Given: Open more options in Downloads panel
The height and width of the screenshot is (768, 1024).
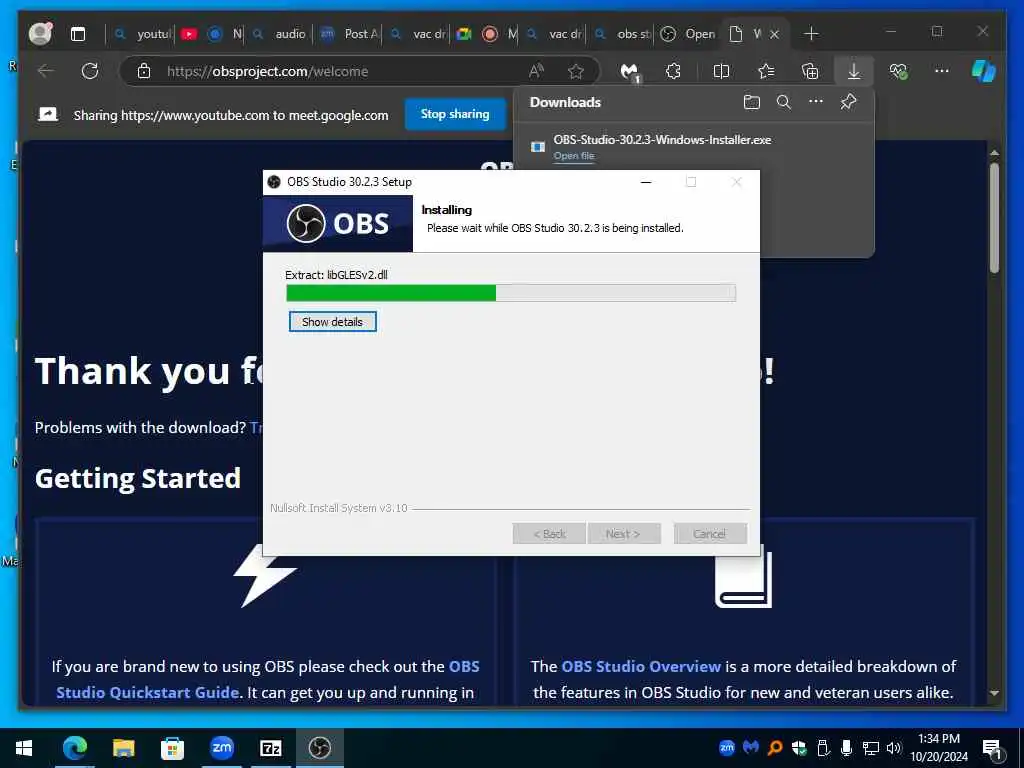Looking at the screenshot, I should (x=816, y=102).
